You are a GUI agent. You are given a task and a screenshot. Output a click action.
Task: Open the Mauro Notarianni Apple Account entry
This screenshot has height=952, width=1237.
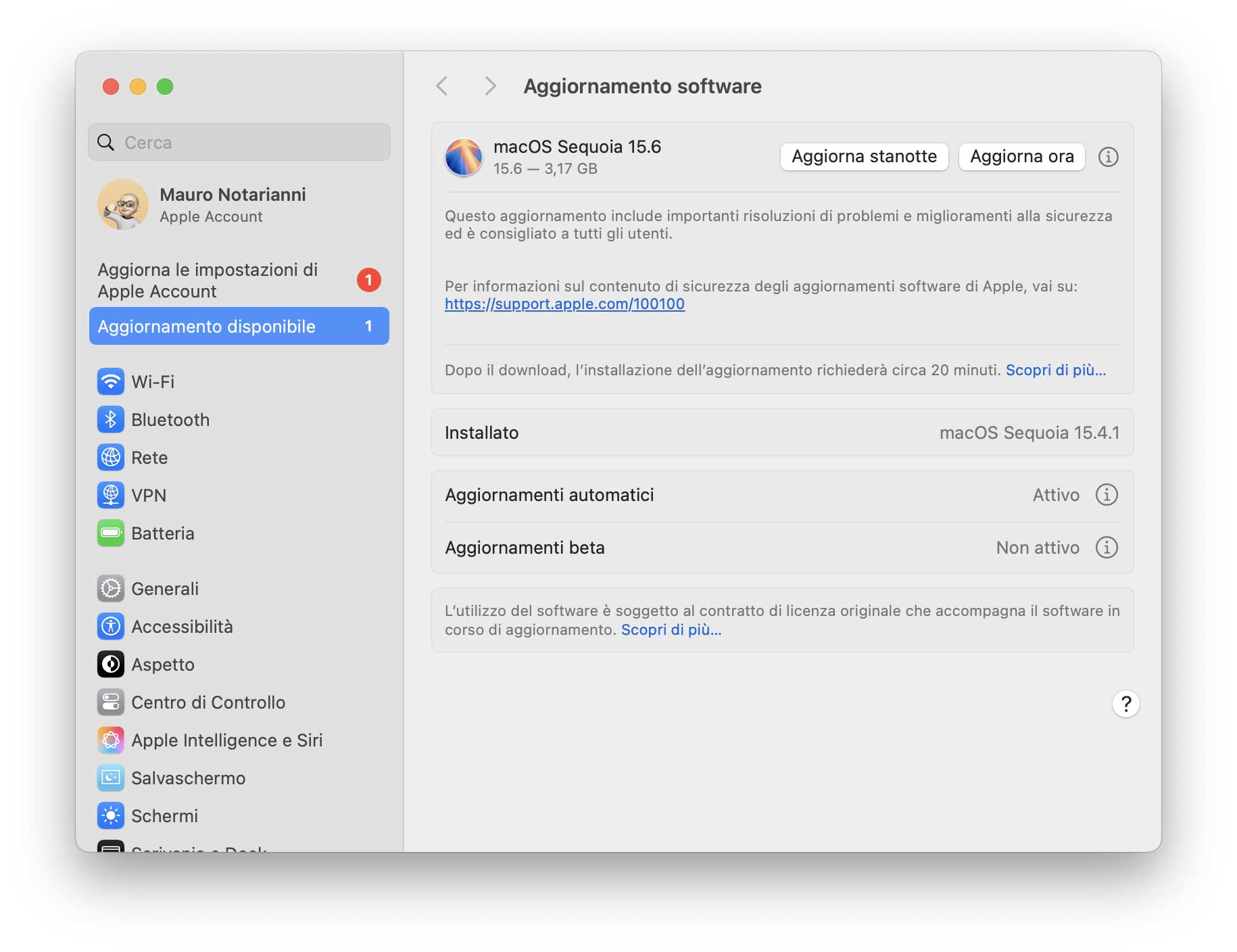coord(239,205)
